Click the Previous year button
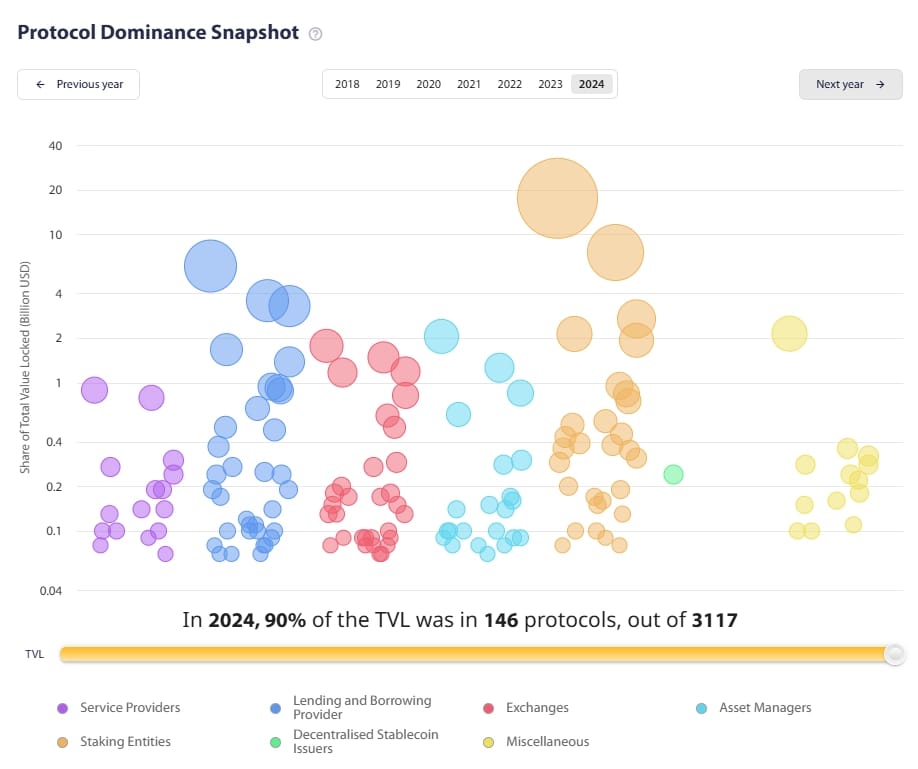The image size is (918, 769). point(77,85)
